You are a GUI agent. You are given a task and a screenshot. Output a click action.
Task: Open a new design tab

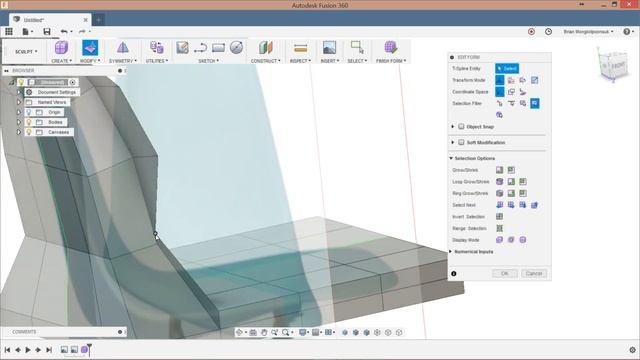[98, 20]
